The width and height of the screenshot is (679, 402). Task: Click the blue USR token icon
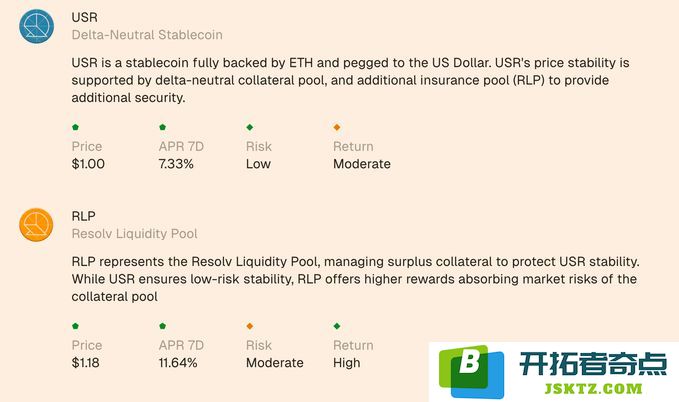[36, 26]
